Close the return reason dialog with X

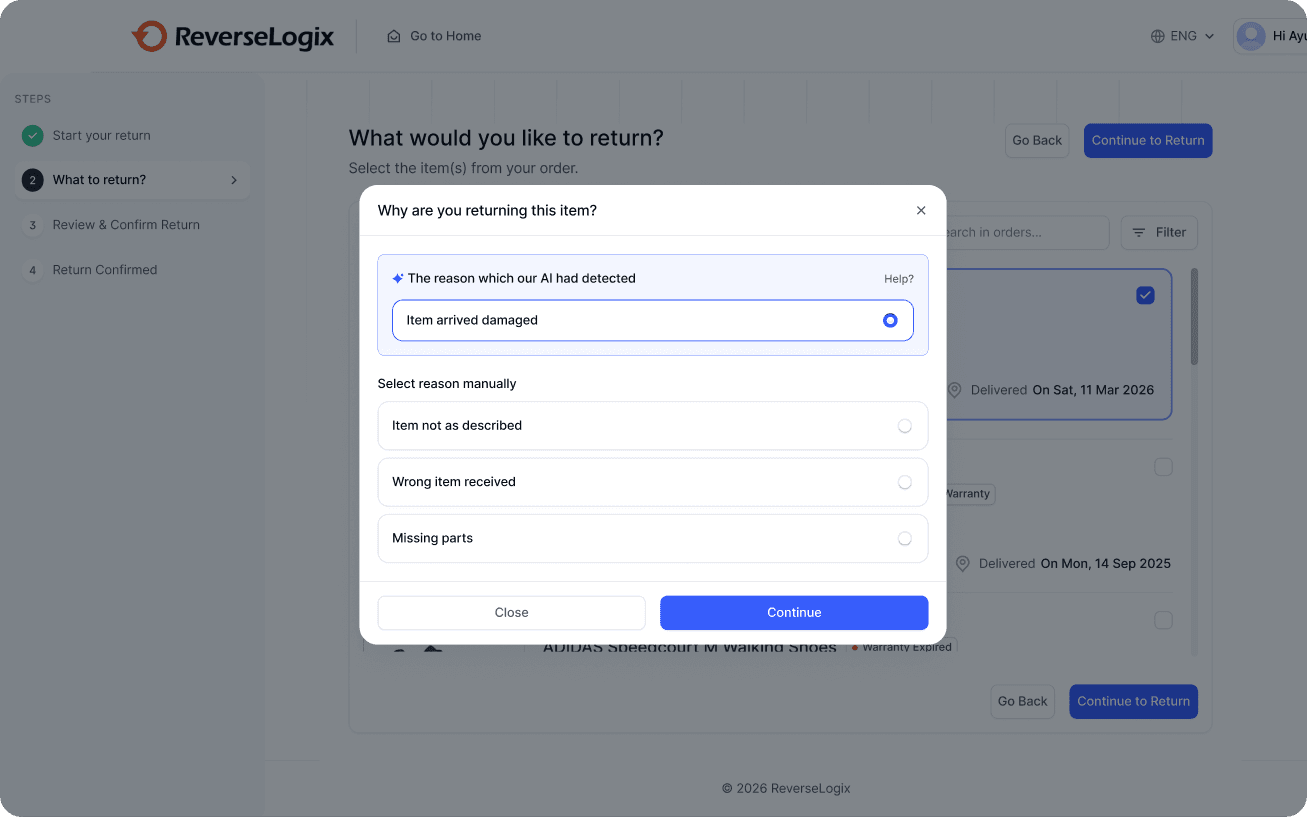921,210
